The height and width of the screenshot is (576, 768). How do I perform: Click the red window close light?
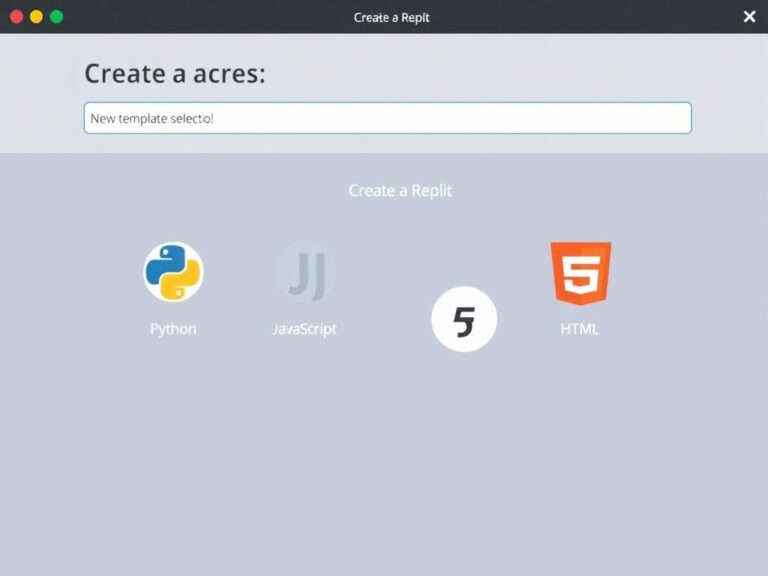(x=17, y=17)
